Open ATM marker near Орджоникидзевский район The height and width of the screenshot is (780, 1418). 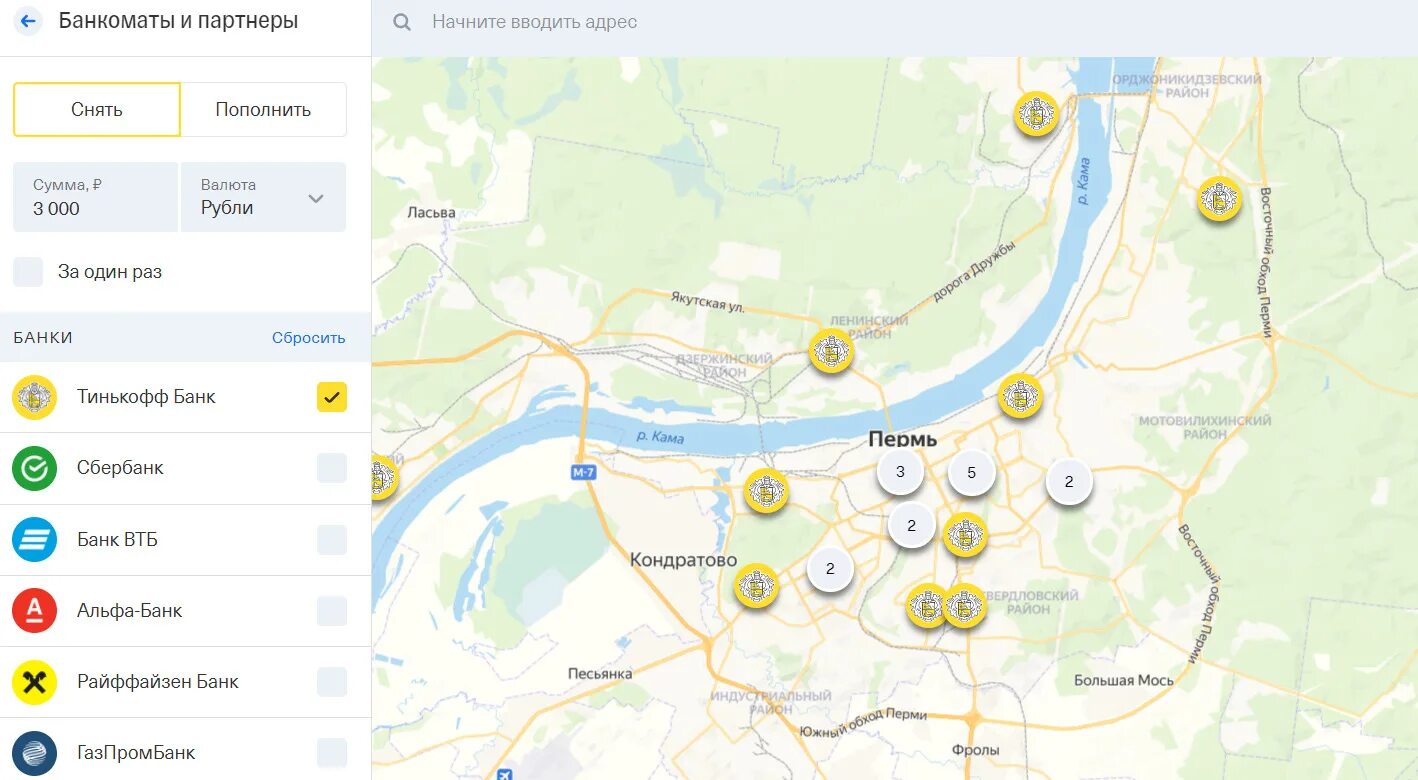click(x=1036, y=114)
